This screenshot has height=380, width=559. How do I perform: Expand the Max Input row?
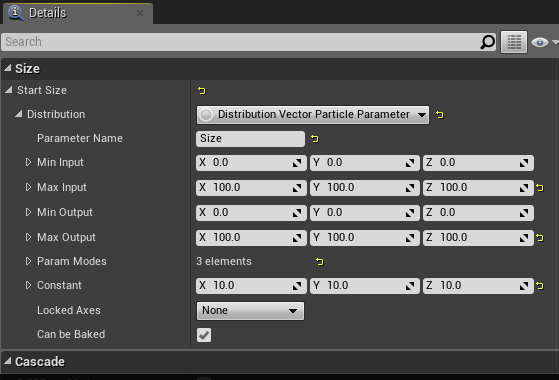[x=29, y=187]
